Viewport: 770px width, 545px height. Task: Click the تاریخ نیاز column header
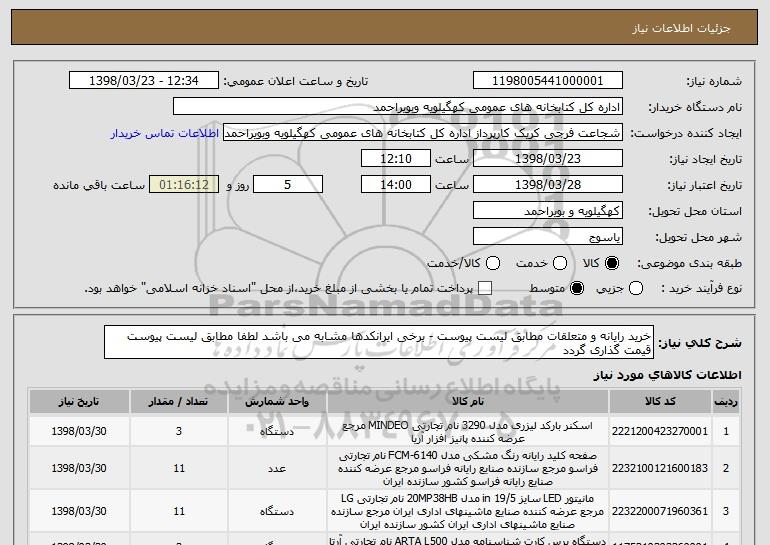(x=79, y=402)
